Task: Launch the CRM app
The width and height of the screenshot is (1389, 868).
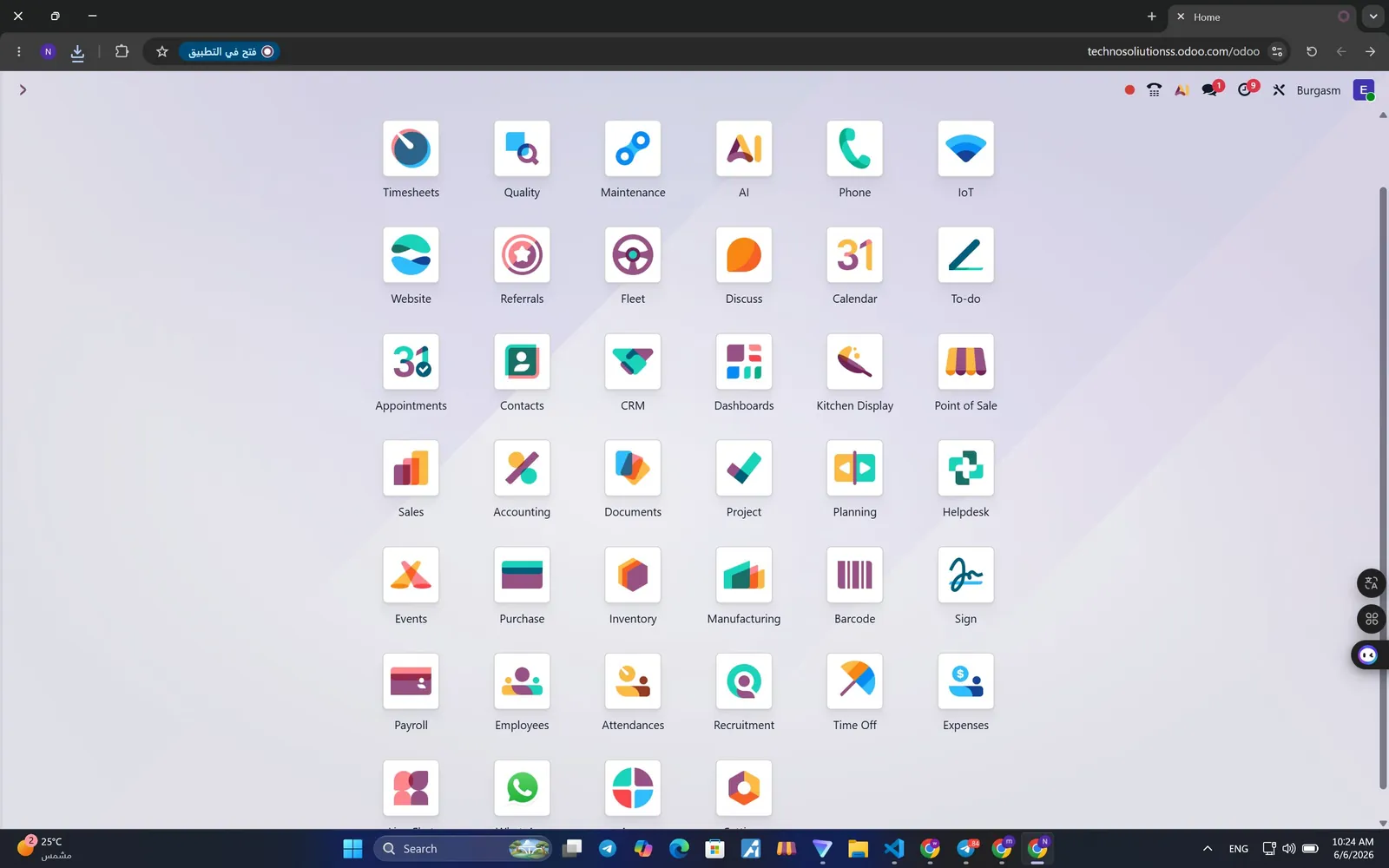Action: click(x=633, y=362)
